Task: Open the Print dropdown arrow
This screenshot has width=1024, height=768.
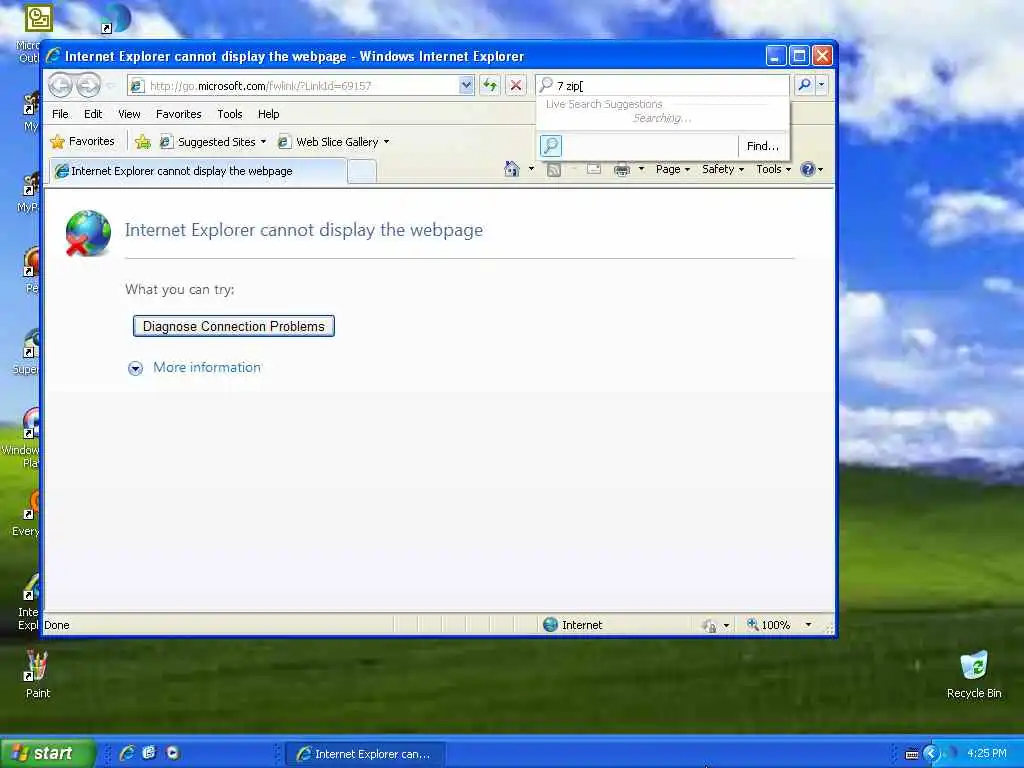Action: (x=641, y=169)
